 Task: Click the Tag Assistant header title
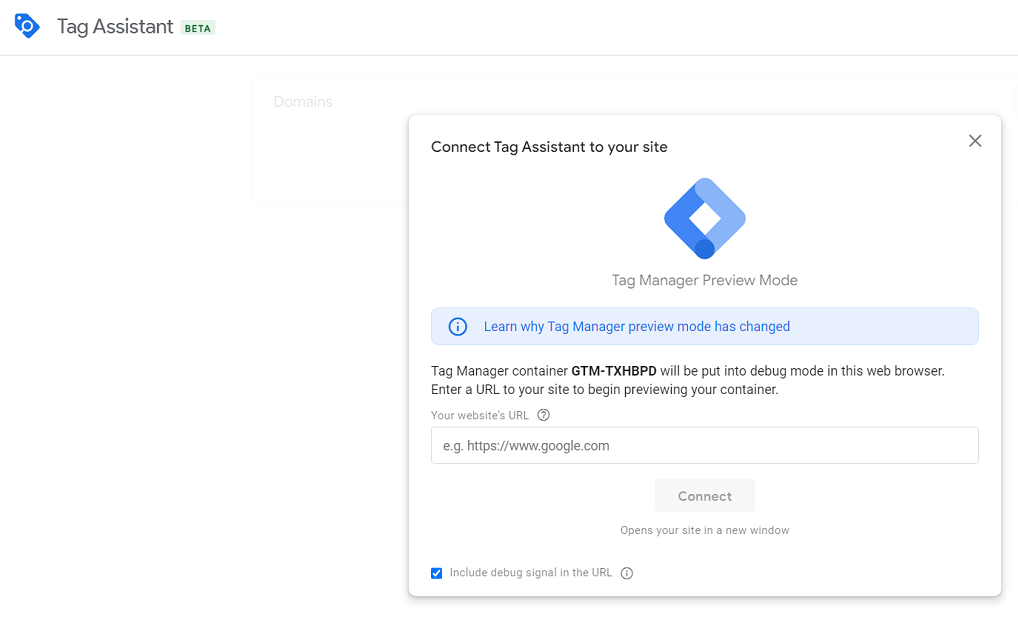click(x=115, y=27)
